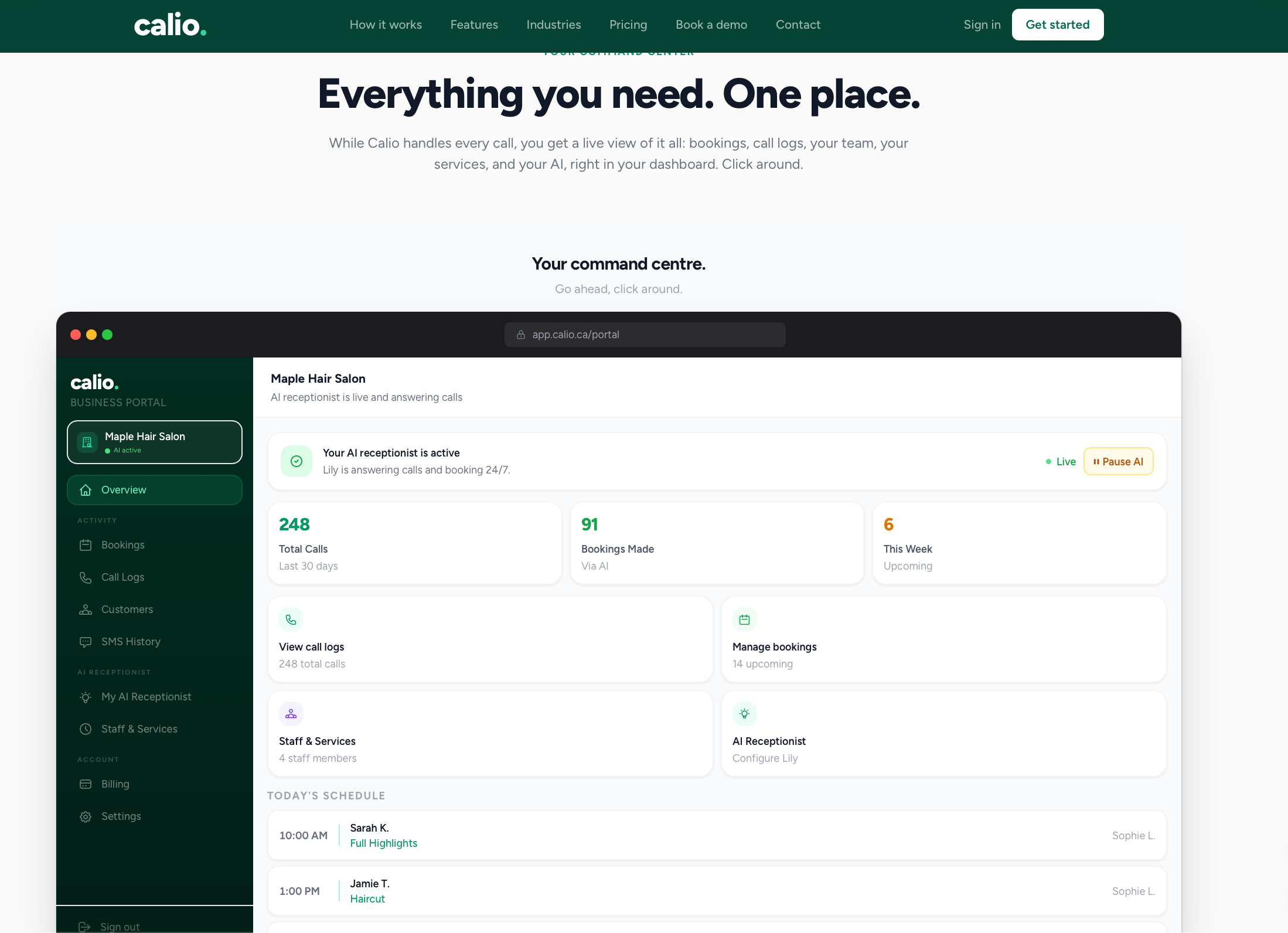Click the Full Highlights service label
This screenshot has height=933, width=1288.
click(384, 843)
